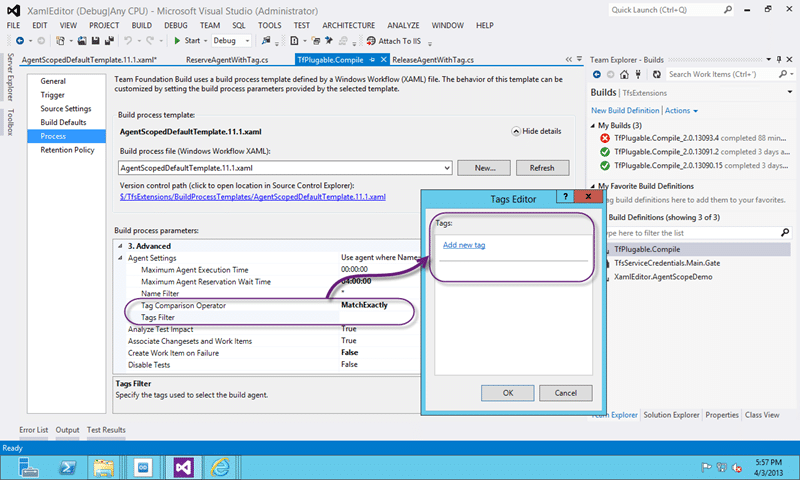Collapse the 3. Advanced parameter group
Screen dimensions: 800x480
tap(120, 246)
